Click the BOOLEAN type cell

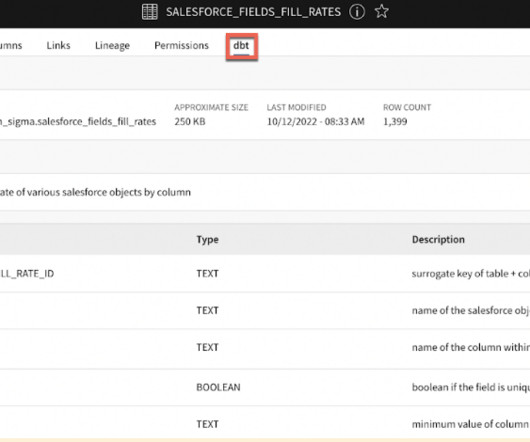[218, 387]
